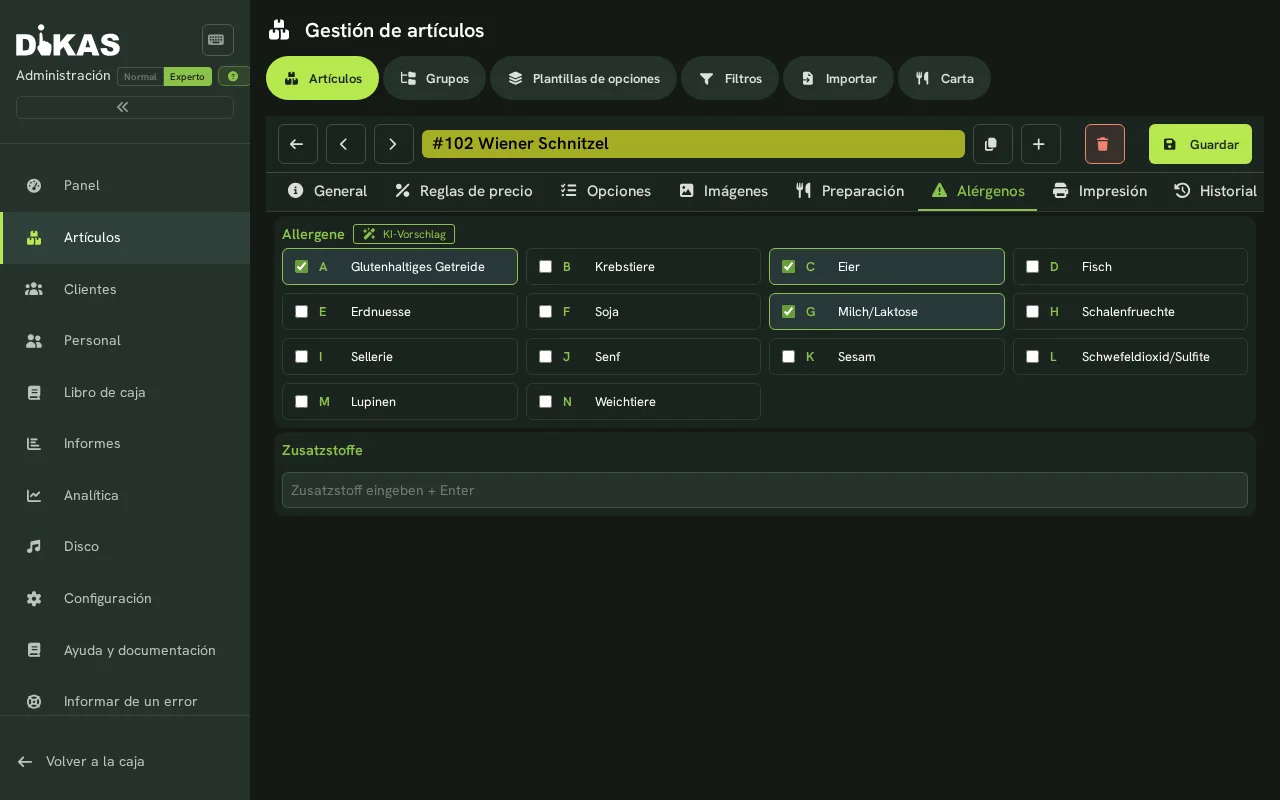Check the Krebstiere allergen

tap(545, 267)
